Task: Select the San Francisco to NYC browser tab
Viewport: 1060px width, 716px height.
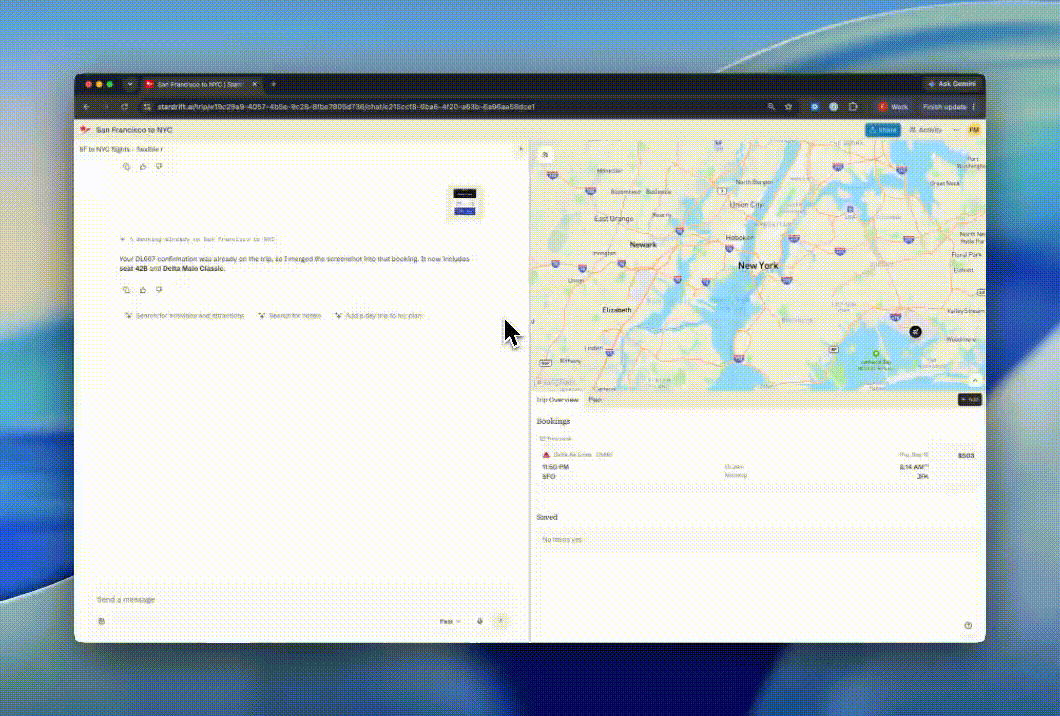Action: coord(201,85)
